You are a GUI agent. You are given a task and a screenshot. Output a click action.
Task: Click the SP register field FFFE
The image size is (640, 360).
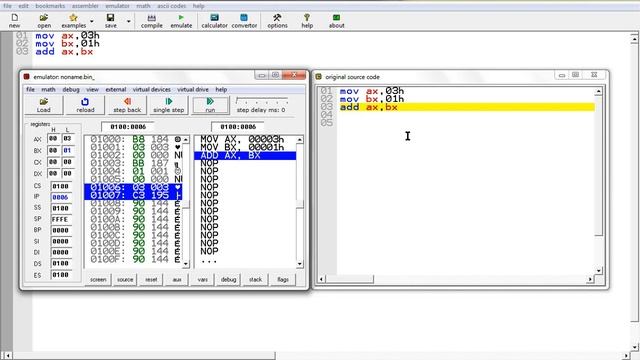coord(61,219)
